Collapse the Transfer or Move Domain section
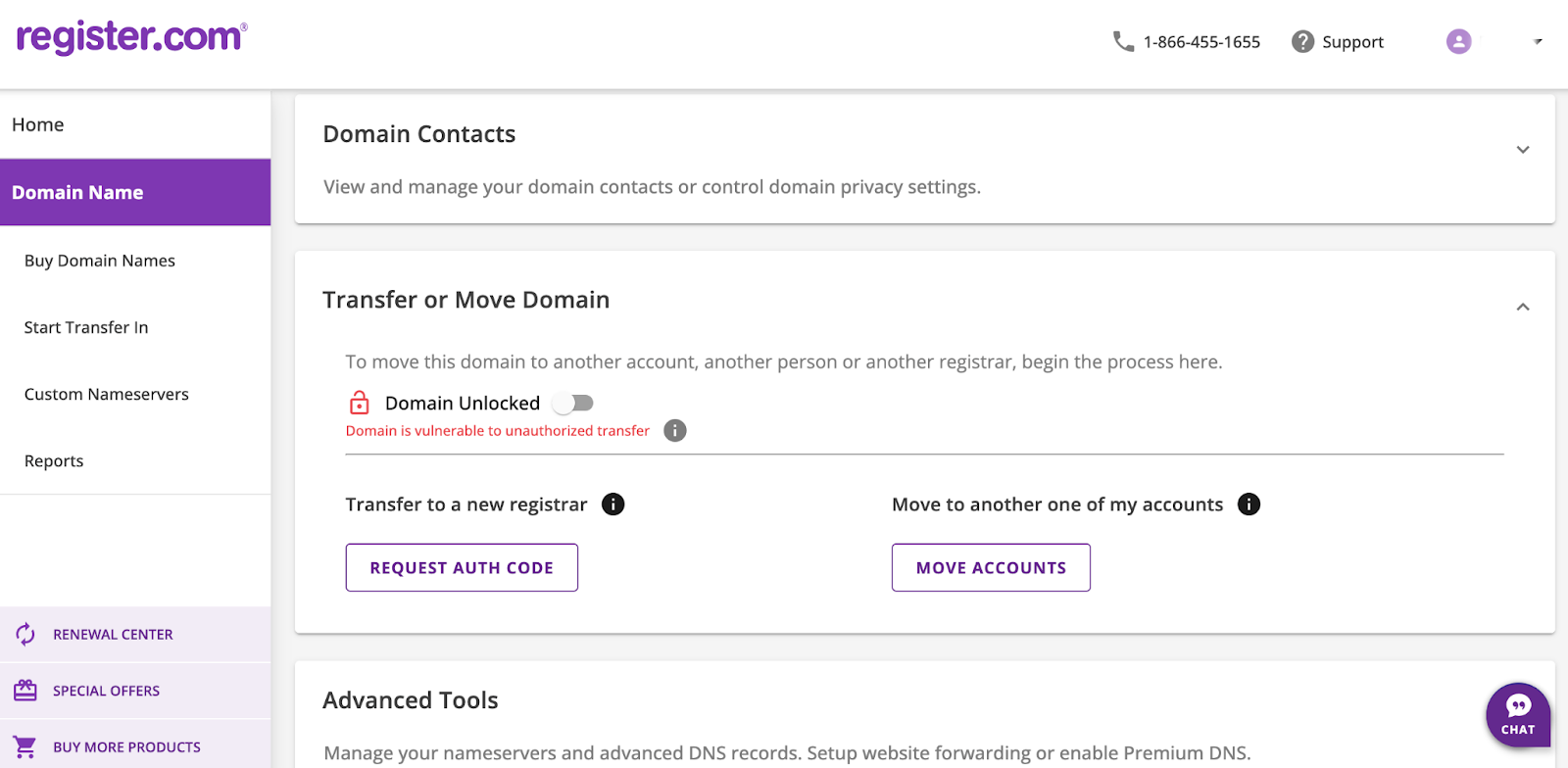Viewport: 1568px width, 768px height. (1523, 307)
